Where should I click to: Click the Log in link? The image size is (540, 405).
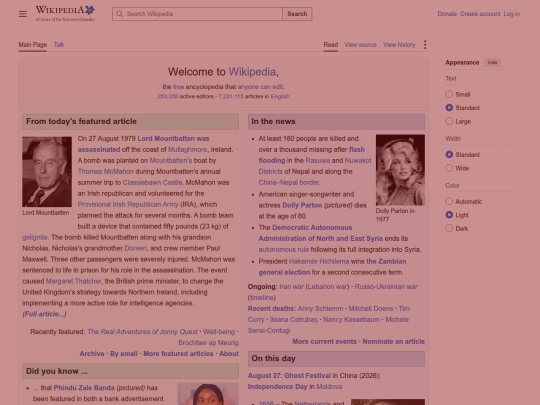pyautogui.click(x=512, y=14)
